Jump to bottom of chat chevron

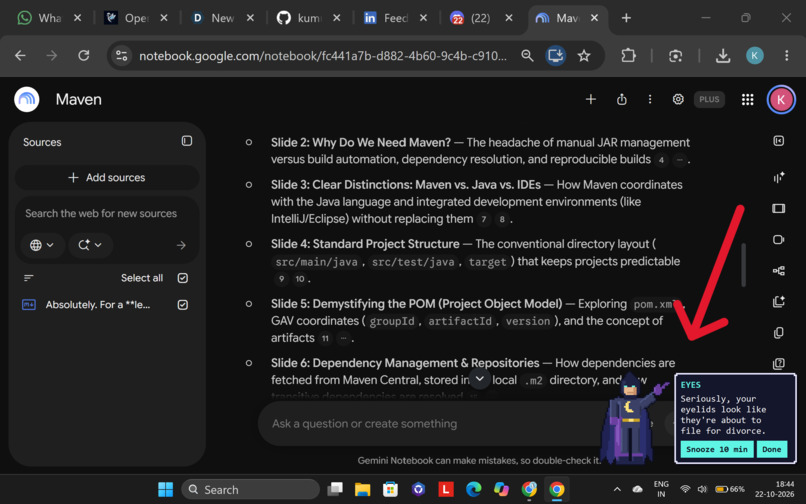click(x=479, y=379)
